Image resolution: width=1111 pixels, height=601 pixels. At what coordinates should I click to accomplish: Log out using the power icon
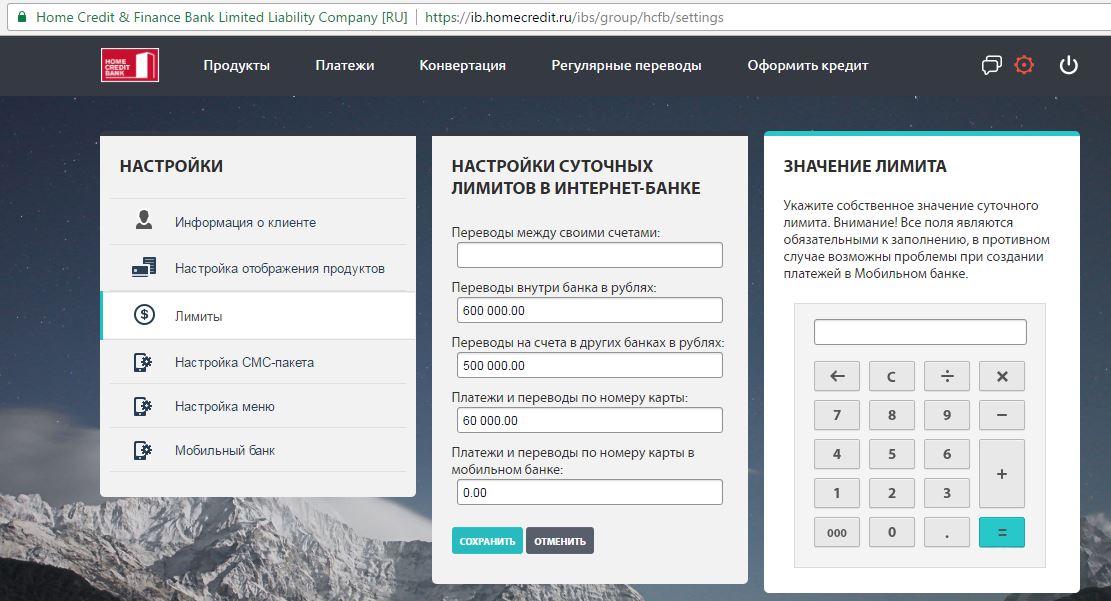tap(1068, 66)
